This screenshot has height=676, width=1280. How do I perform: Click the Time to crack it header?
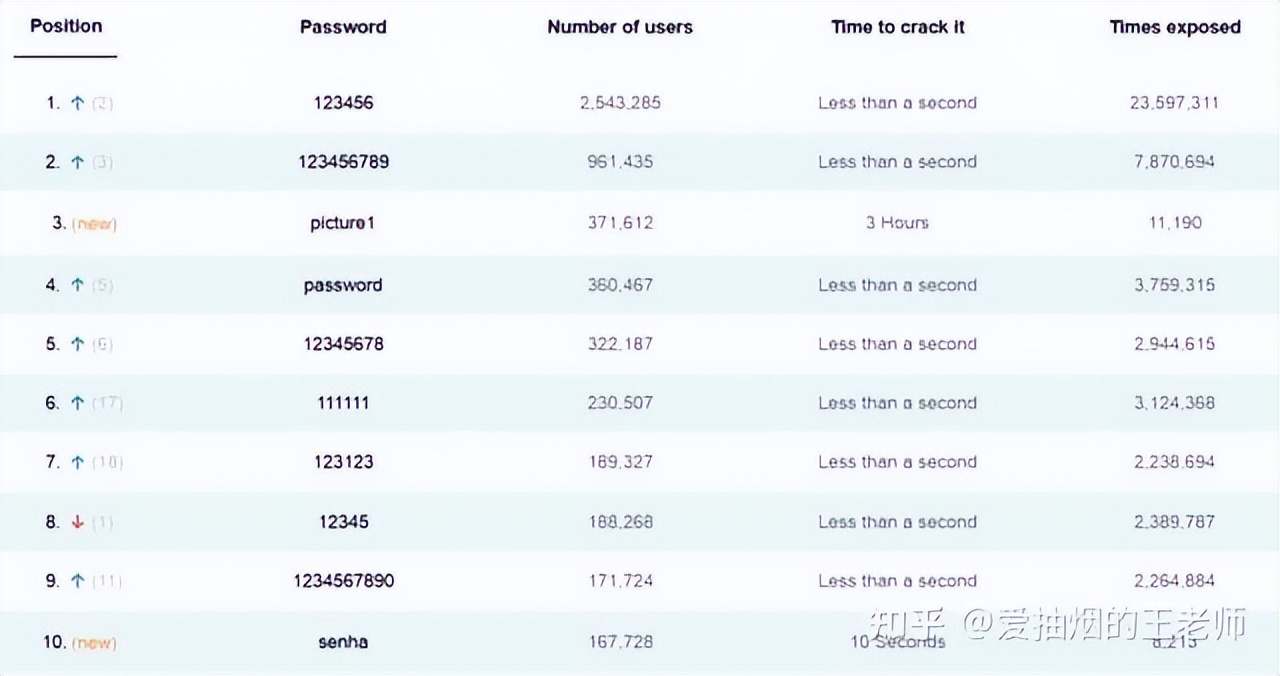[897, 27]
